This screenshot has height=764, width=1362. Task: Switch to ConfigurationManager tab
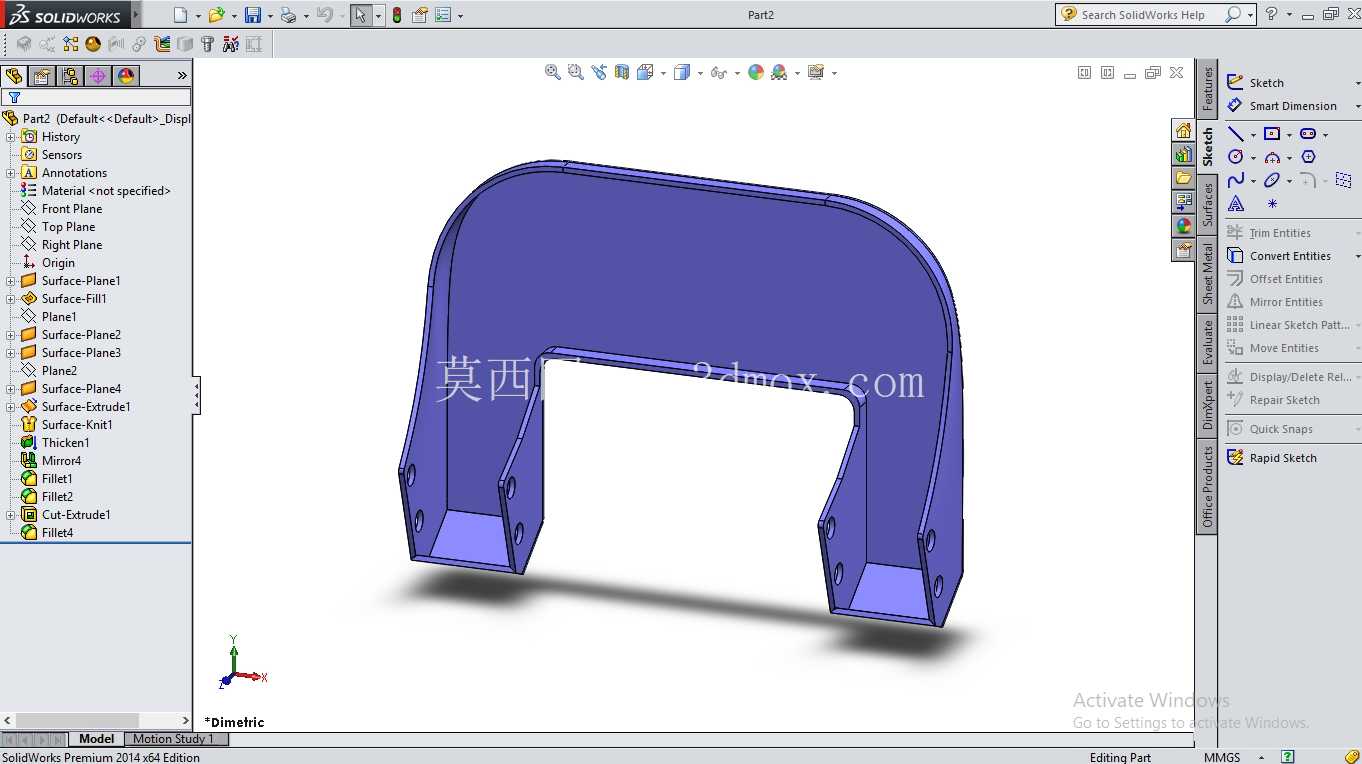pyautogui.click(x=70, y=76)
